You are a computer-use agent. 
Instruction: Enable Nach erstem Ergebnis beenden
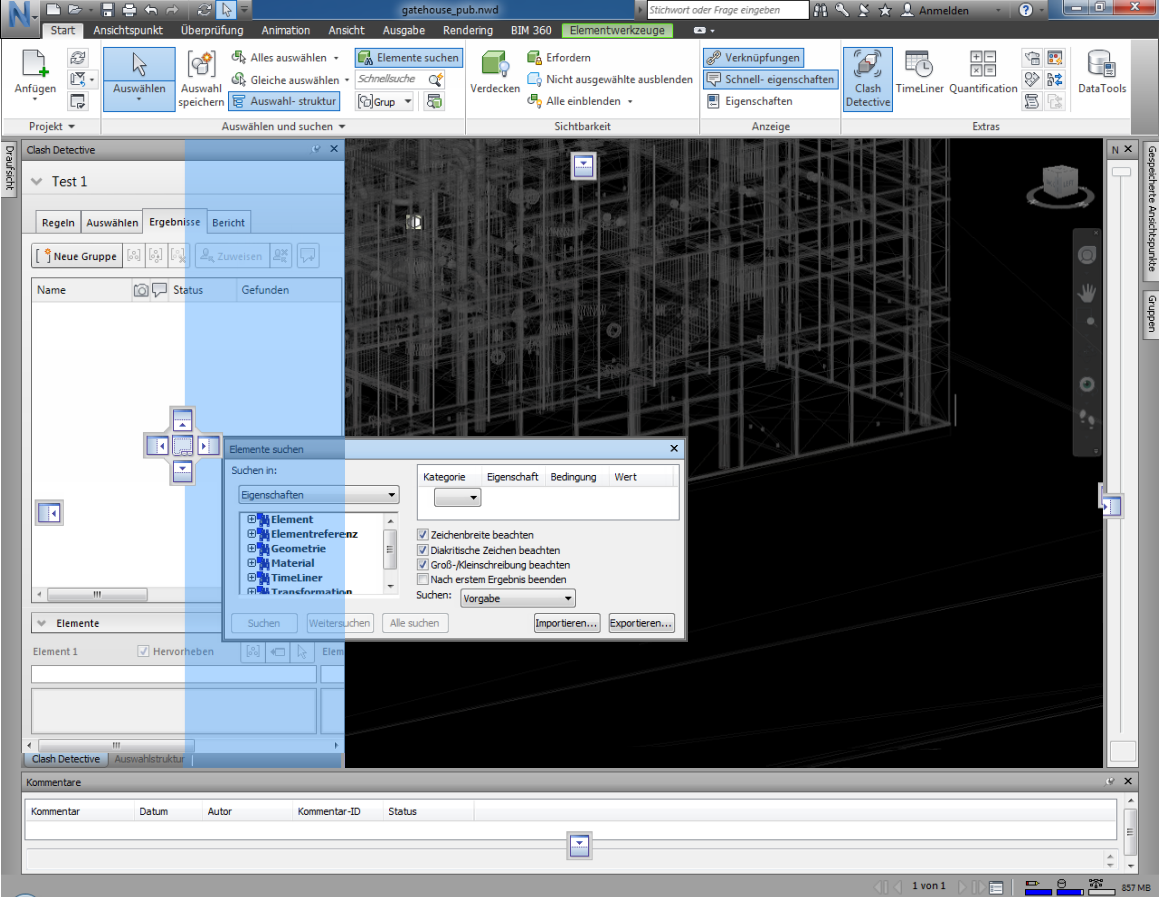(x=423, y=579)
